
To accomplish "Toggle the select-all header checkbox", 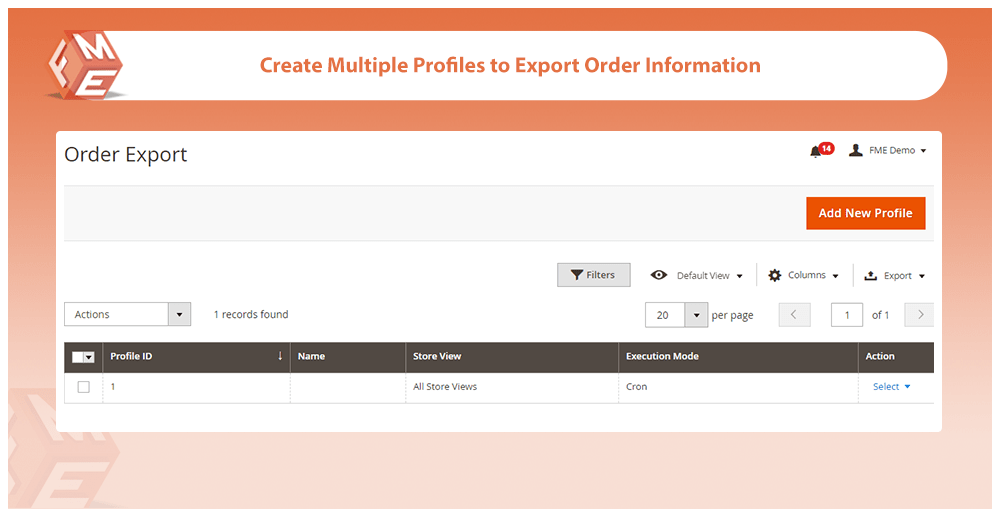I will [x=80, y=357].
